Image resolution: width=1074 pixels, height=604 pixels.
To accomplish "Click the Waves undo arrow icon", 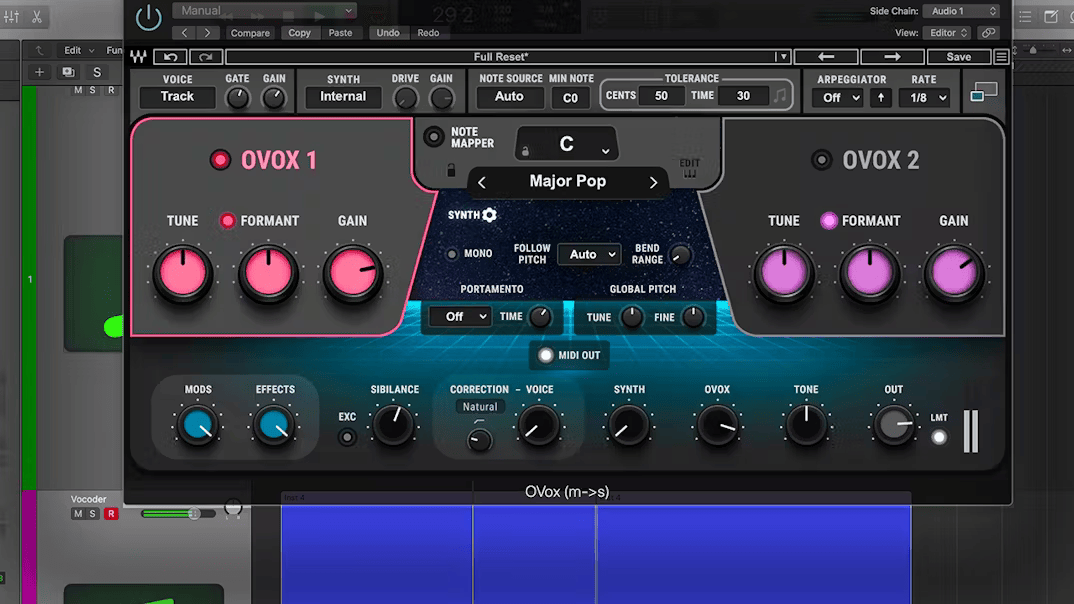I will tap(171, 57).
